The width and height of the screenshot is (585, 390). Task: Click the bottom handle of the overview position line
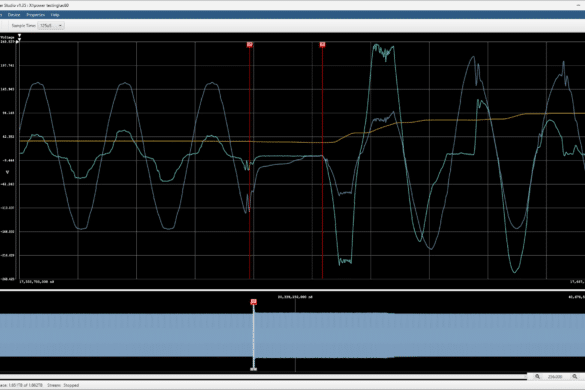point(254,369)
